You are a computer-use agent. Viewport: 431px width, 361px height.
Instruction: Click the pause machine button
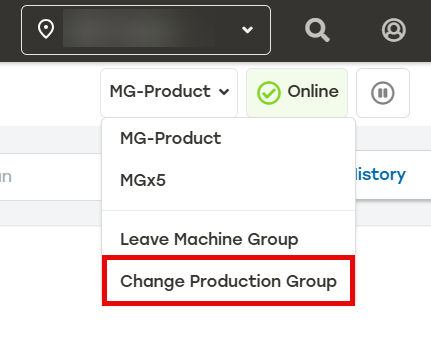coord(383,93)
